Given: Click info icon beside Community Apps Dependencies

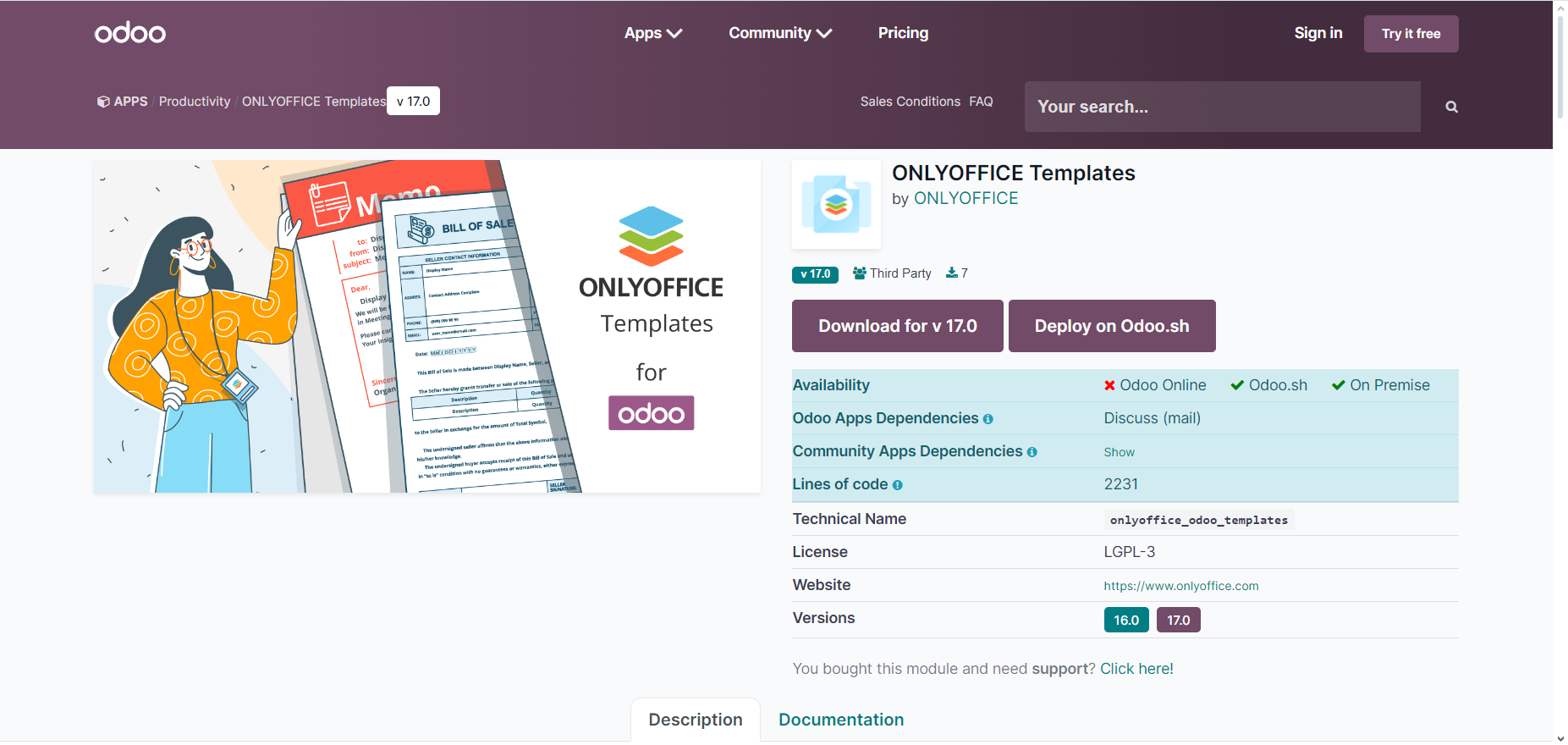Looking at the screenshot, I should point(1032,452).
